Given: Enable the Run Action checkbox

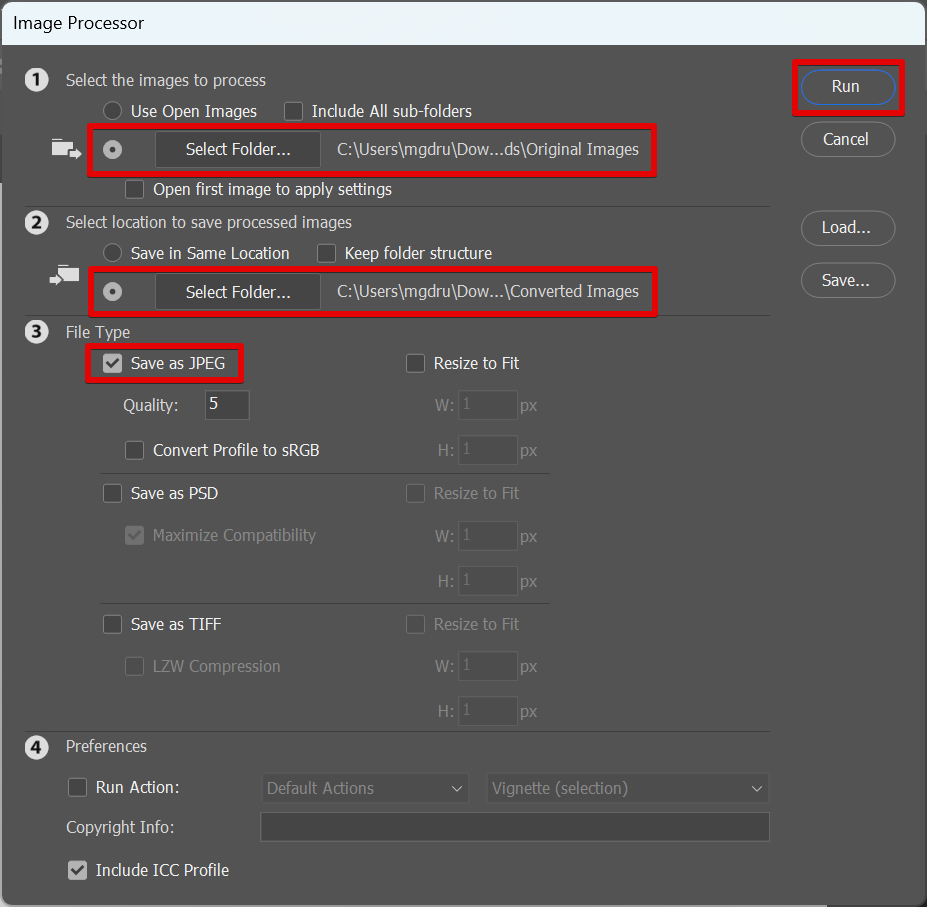Looking at the screenshot, I should (78, 788).
